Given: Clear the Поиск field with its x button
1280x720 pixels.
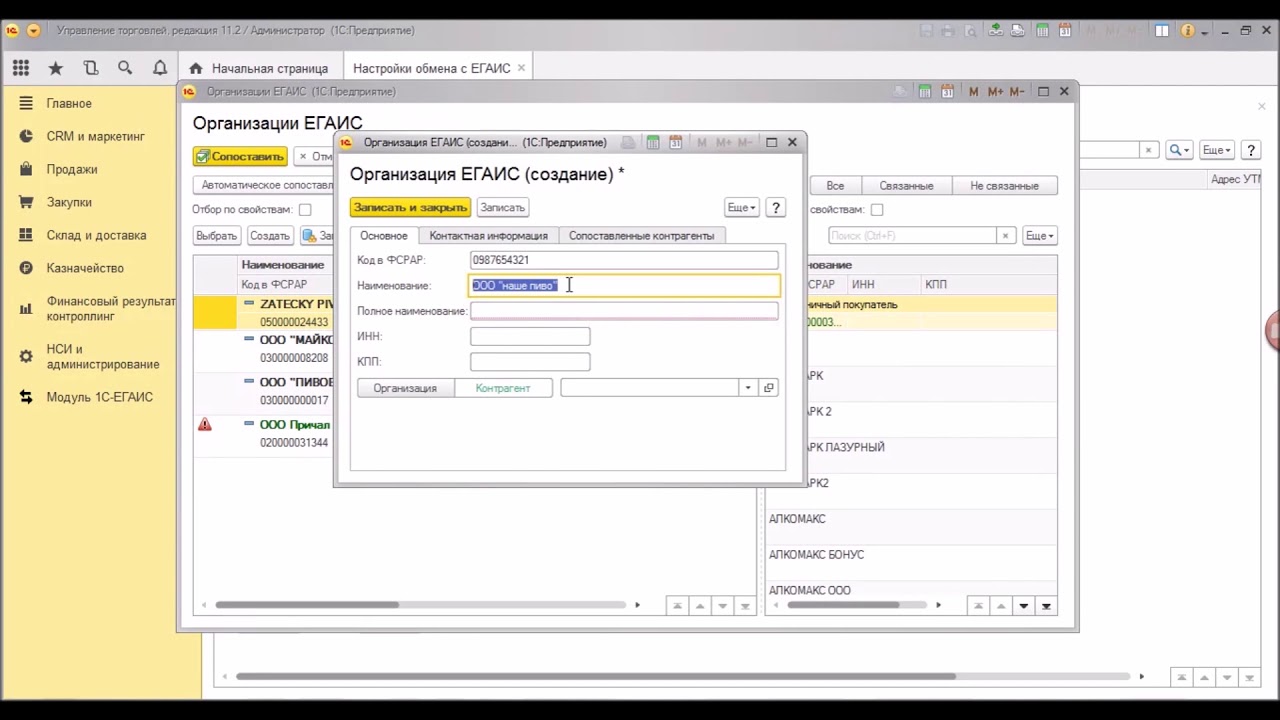Looking at the screenshot, I should click(x=1005, y=236).
